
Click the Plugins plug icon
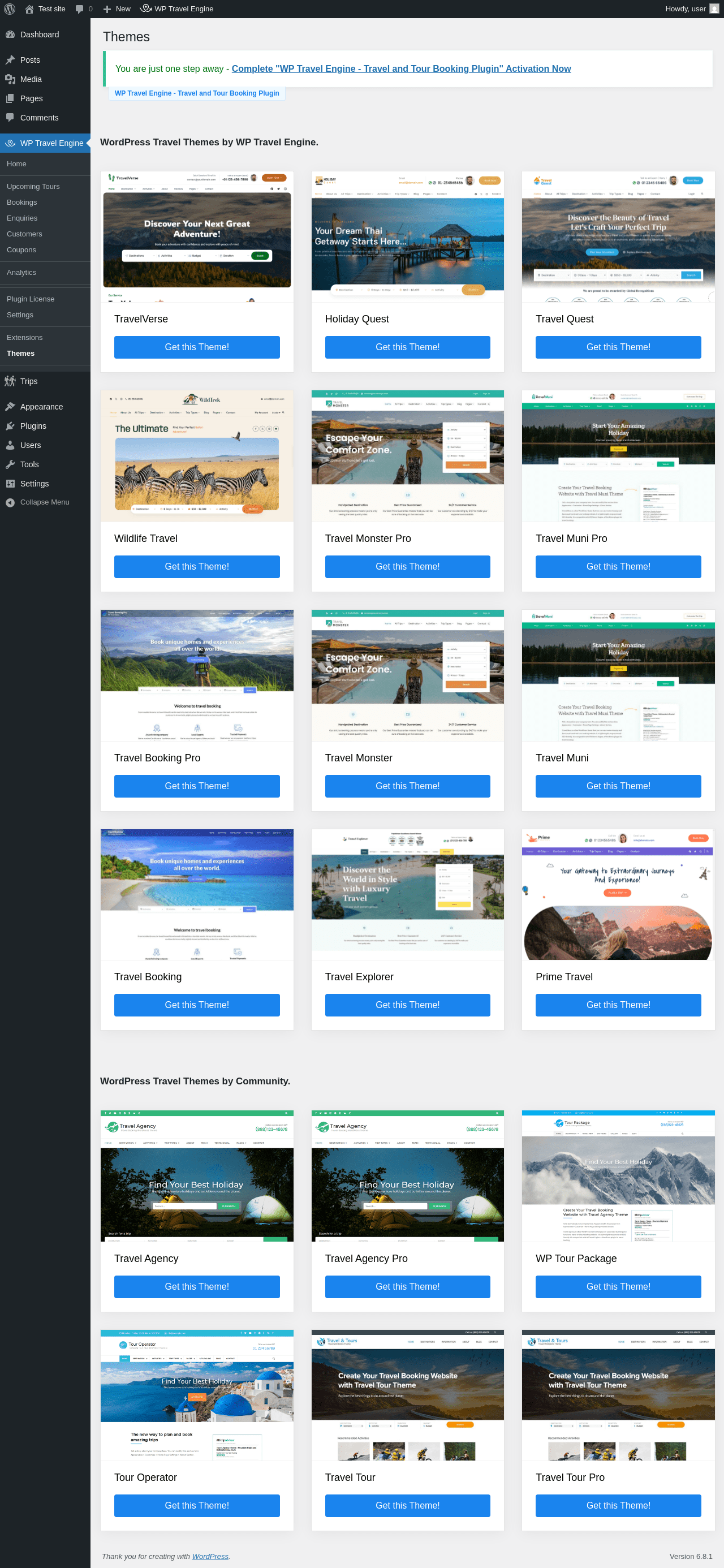click(10, 426)
